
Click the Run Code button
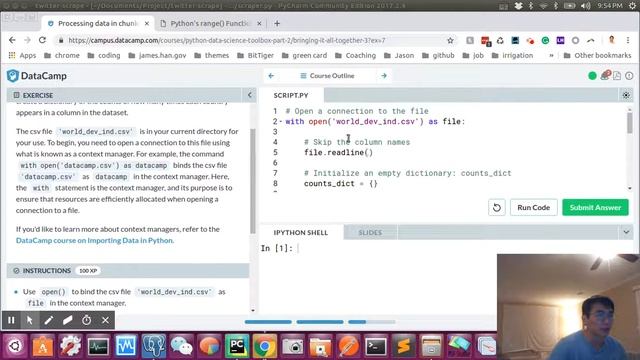533,207
